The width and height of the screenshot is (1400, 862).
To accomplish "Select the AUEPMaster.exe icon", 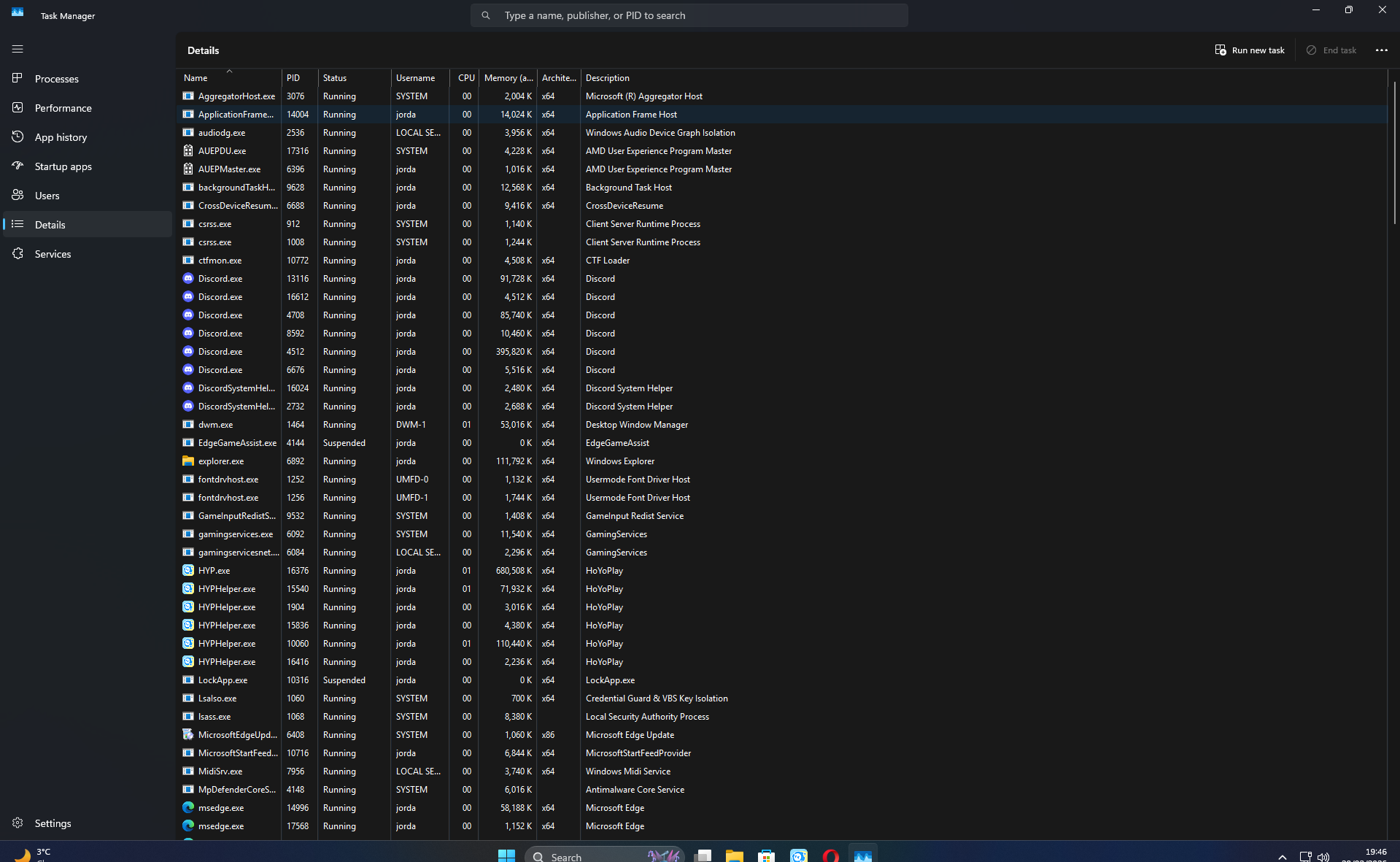I will 188,169.
